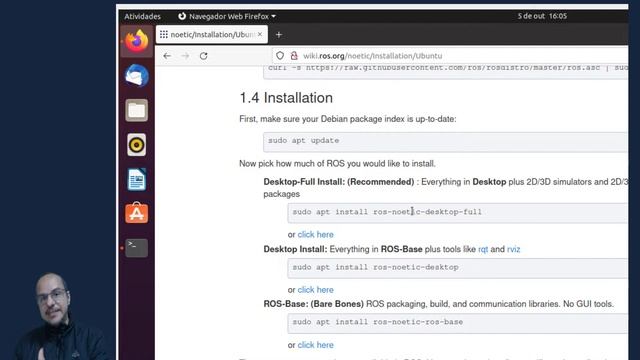Open the Atividades overview

[x=142, y=16]
